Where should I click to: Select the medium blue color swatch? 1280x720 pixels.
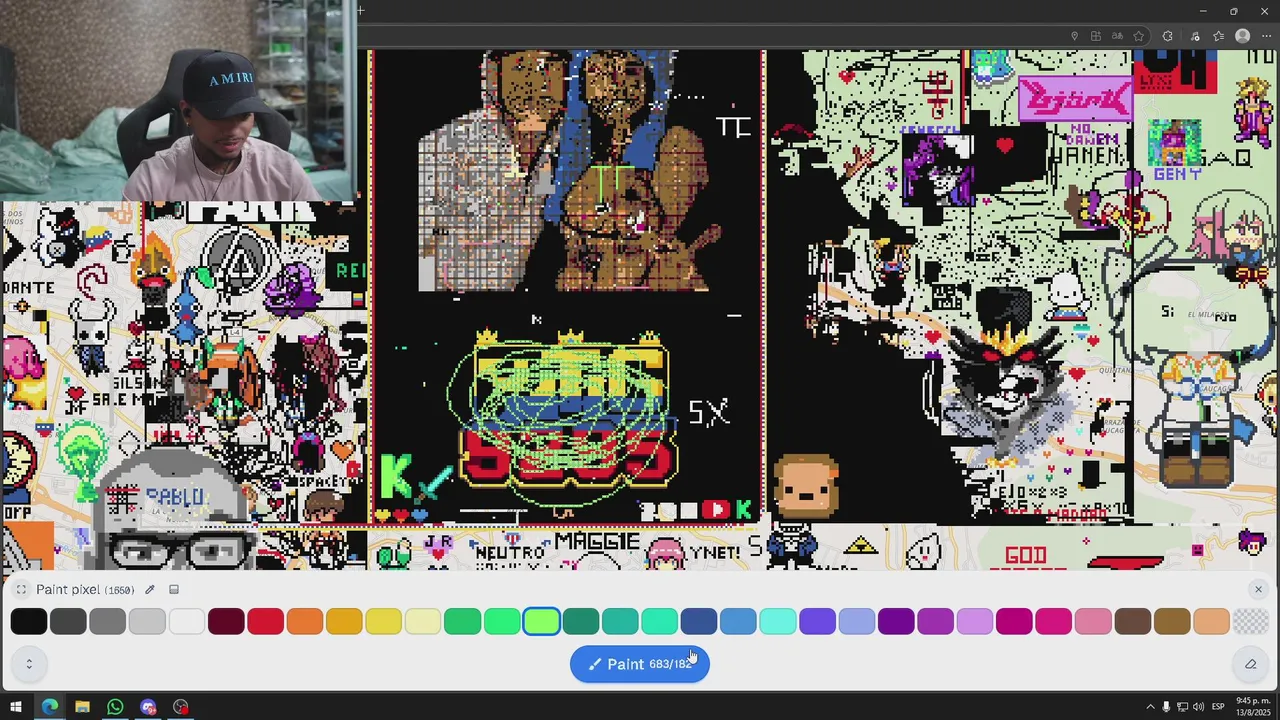point(738,621)
